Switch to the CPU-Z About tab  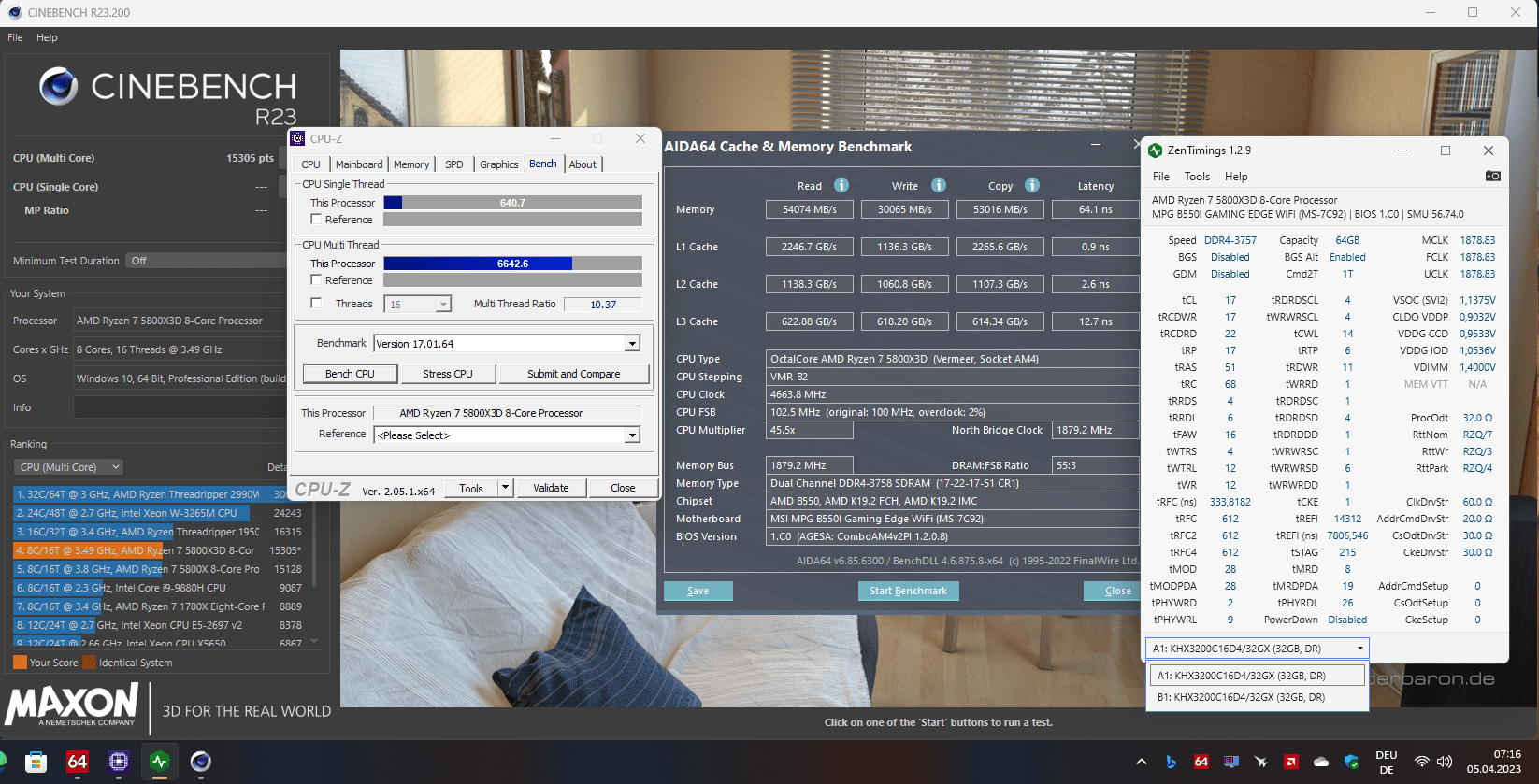pyautogui.click(x=583, y=164)
